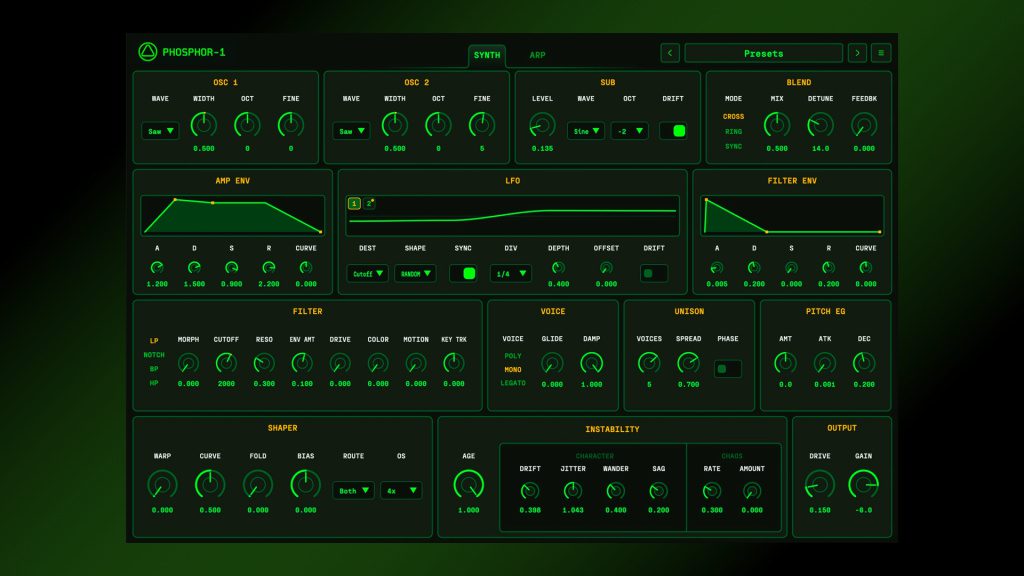Open the LFO destination Cutoff dropdown
Image resolution: width=1024 pixels, height=576 pixels.
(368, 273)
